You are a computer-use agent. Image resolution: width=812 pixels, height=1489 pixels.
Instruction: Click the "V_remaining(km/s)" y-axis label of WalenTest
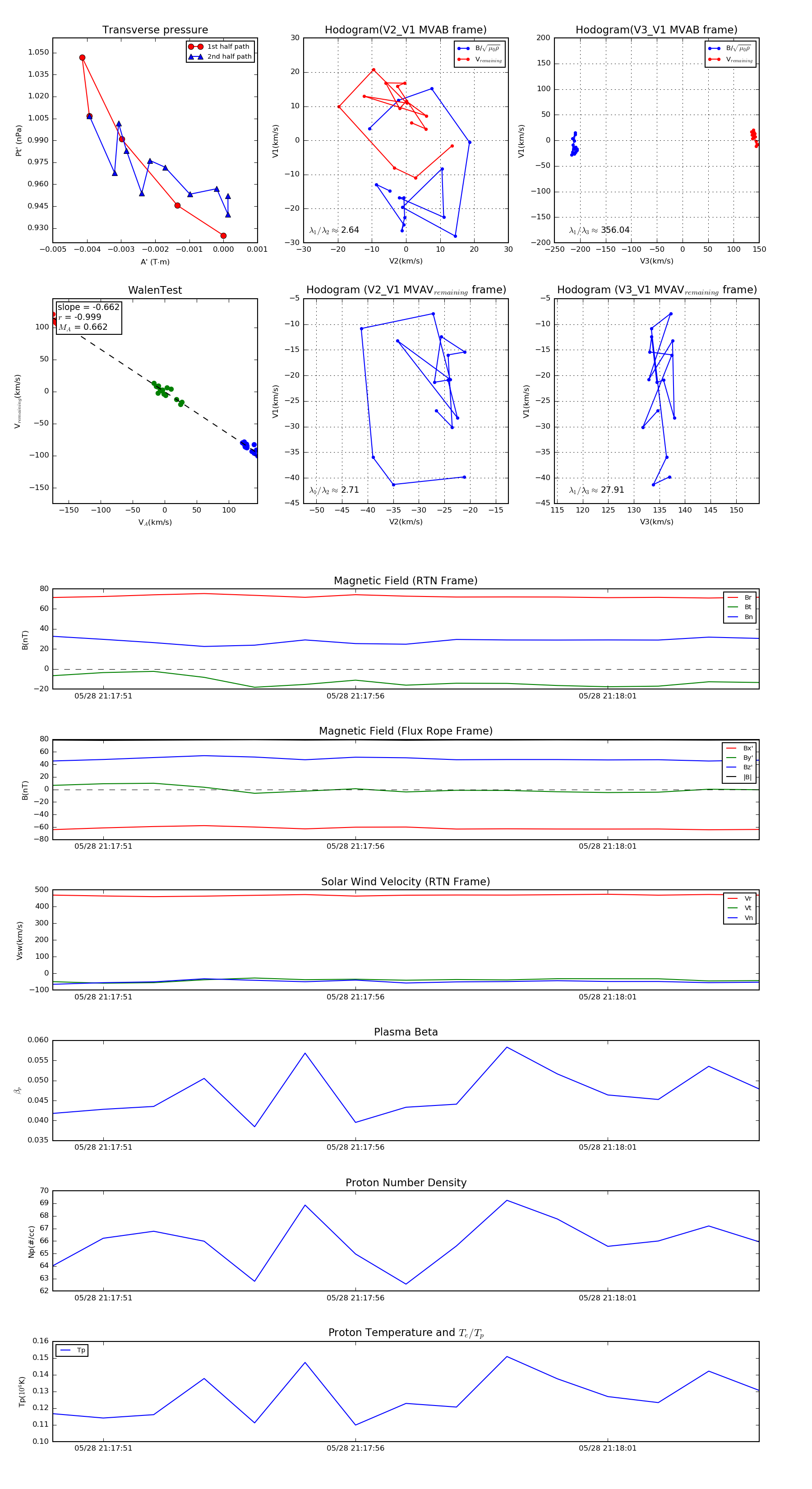(18, 401)
